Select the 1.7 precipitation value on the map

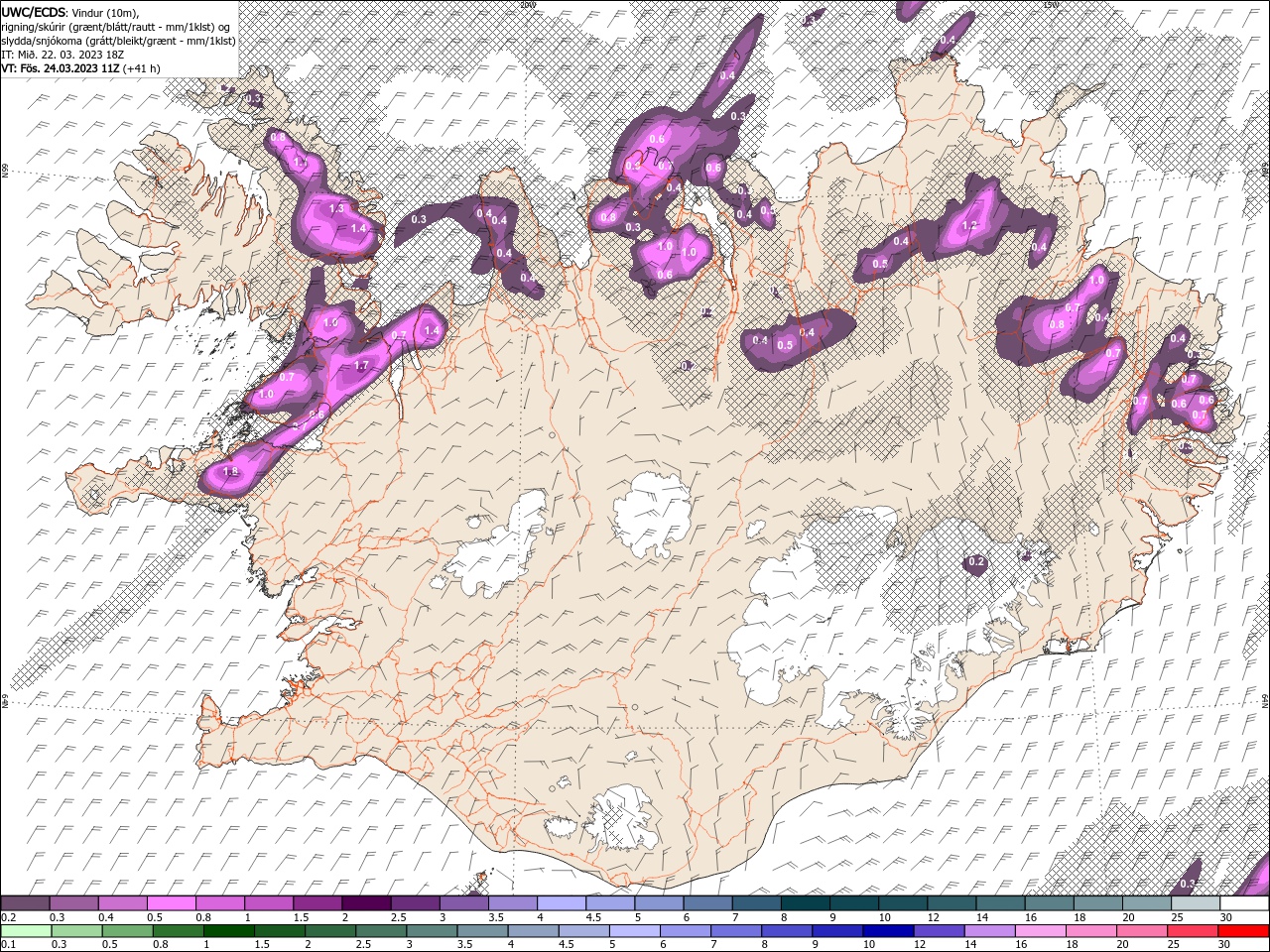(361, 366)
